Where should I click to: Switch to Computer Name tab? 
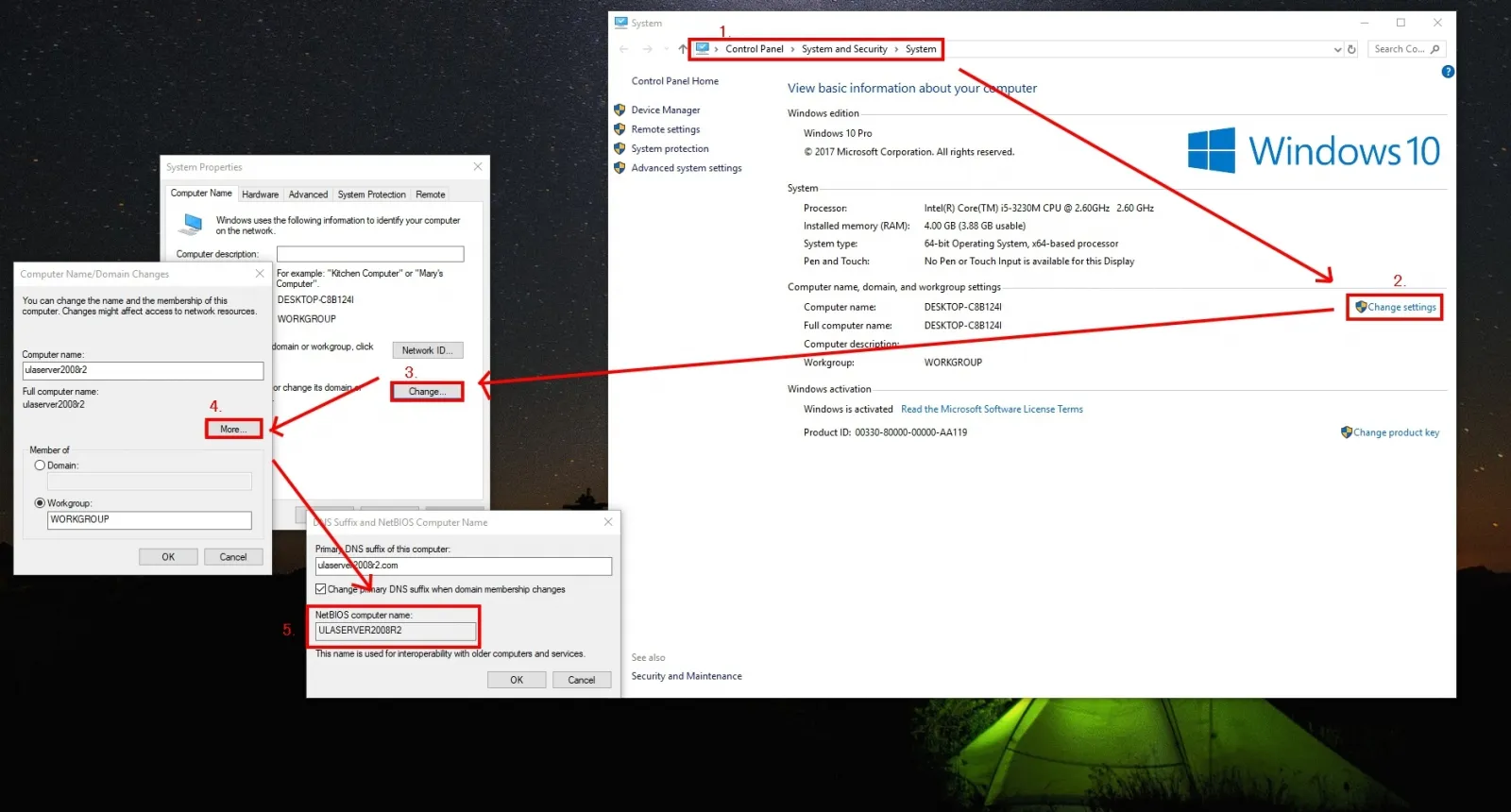tap(201, 194)
